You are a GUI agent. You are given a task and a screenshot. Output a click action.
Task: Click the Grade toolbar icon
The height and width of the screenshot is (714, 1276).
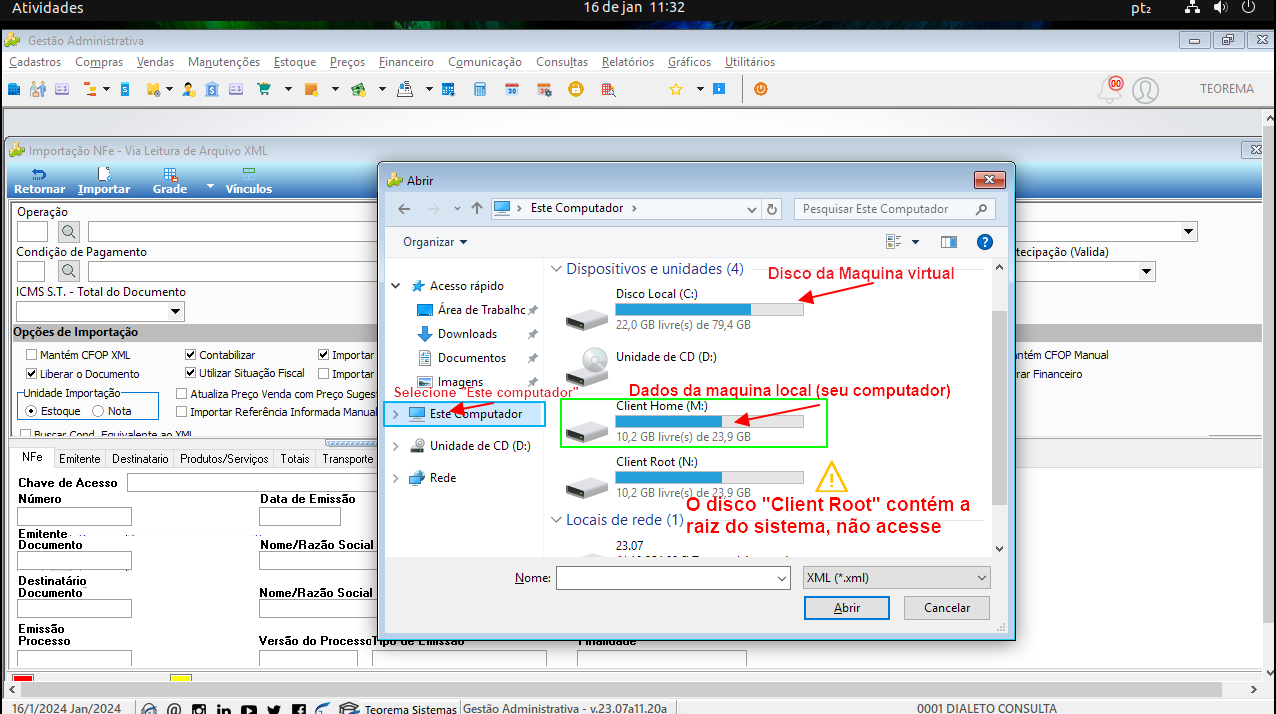pyautogui.click(x=170, y=174)
